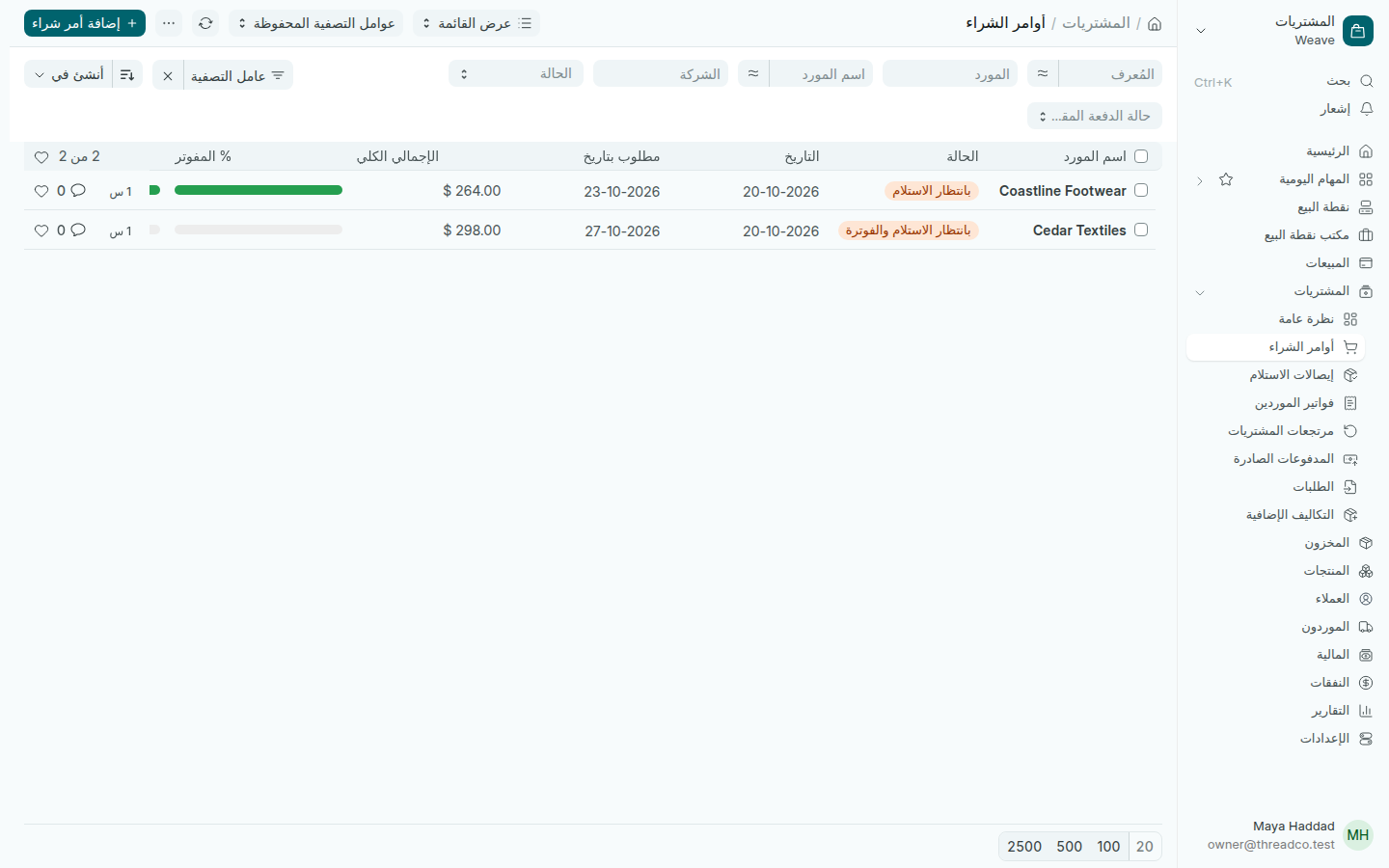
Task: Click the الشركة filter input field
Action: point(661,73)
